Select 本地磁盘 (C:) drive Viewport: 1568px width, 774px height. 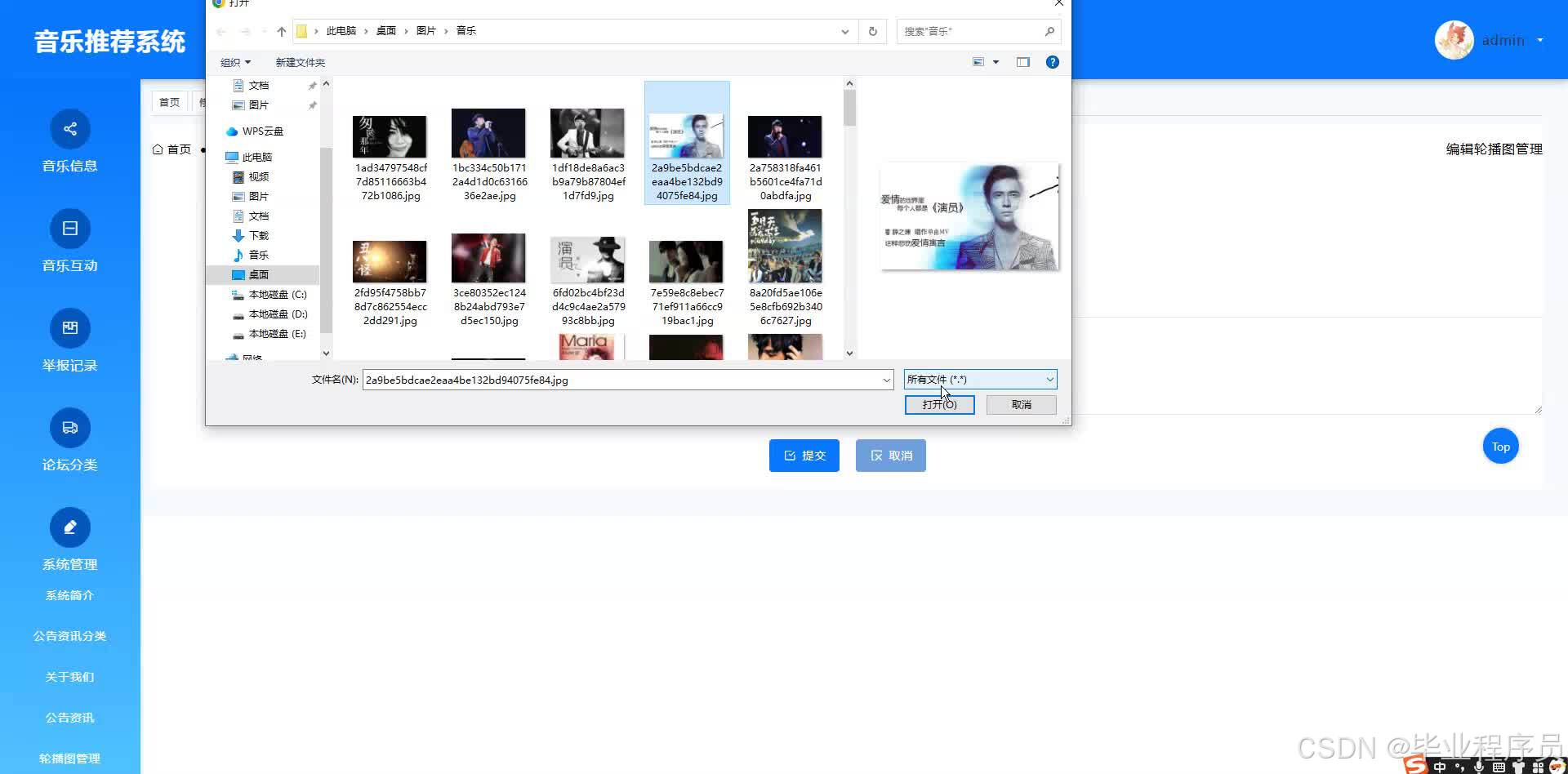point(277,295)
